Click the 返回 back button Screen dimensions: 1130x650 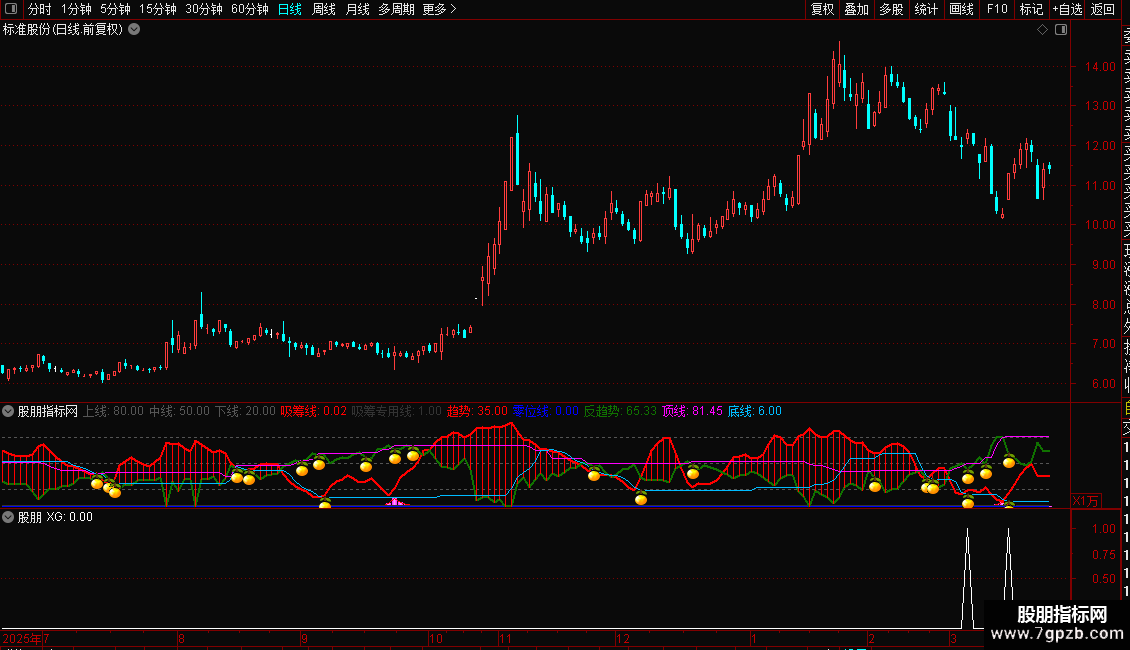click(1103, 9)
